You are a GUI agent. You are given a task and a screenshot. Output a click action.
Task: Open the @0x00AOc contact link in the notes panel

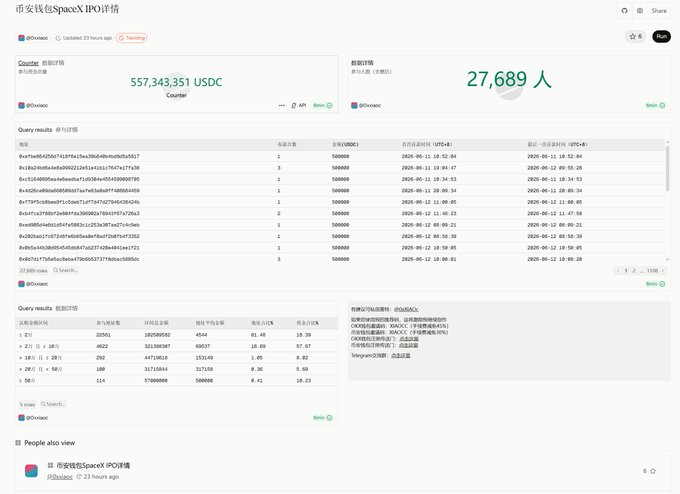406,309
